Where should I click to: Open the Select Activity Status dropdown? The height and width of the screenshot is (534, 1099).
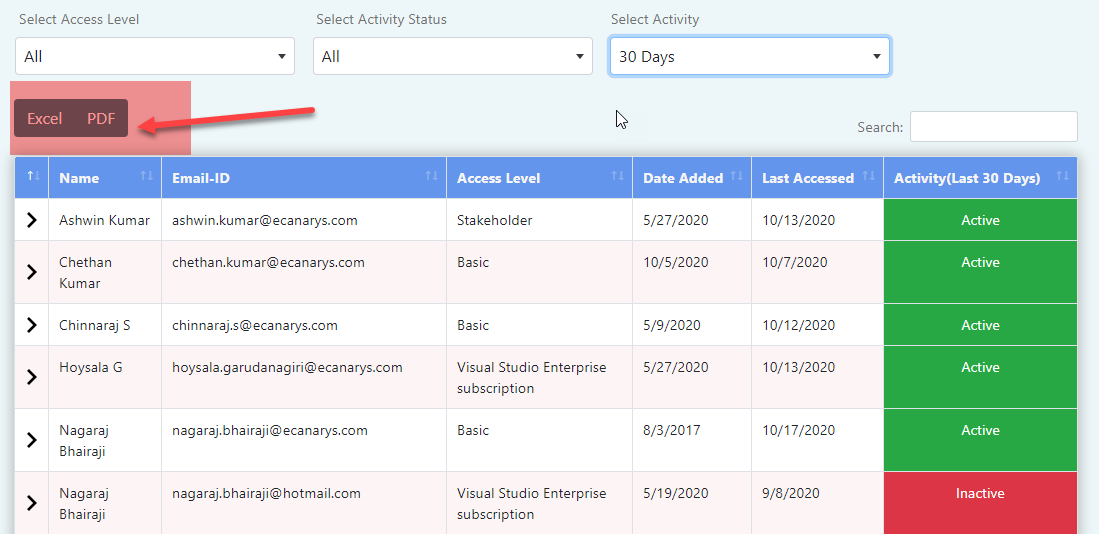click(x=453, y=56)
